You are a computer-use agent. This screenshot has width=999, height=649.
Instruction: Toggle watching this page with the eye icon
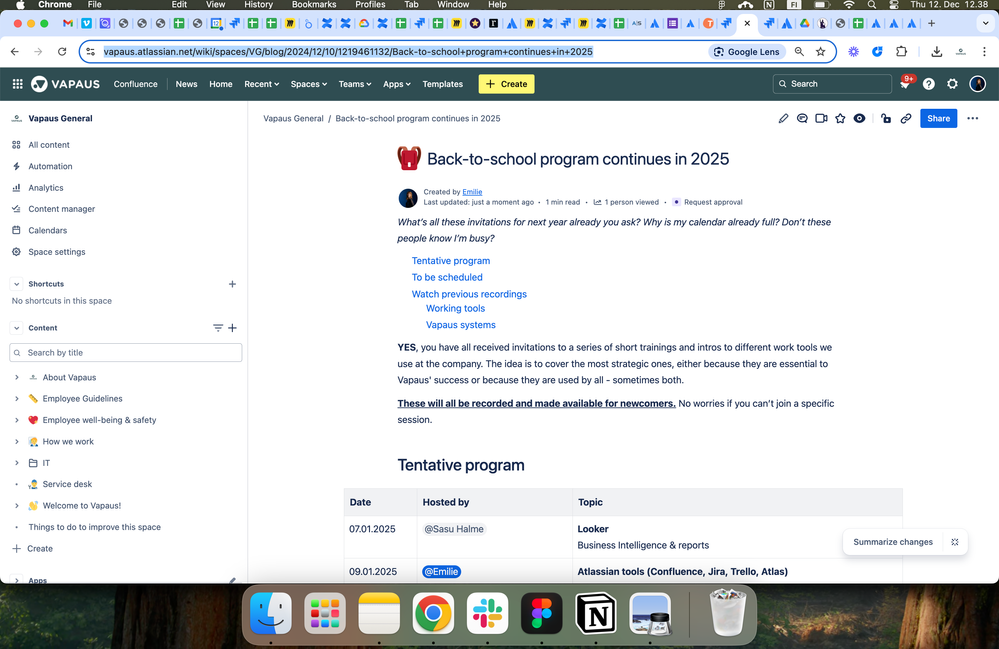[859, 118]
